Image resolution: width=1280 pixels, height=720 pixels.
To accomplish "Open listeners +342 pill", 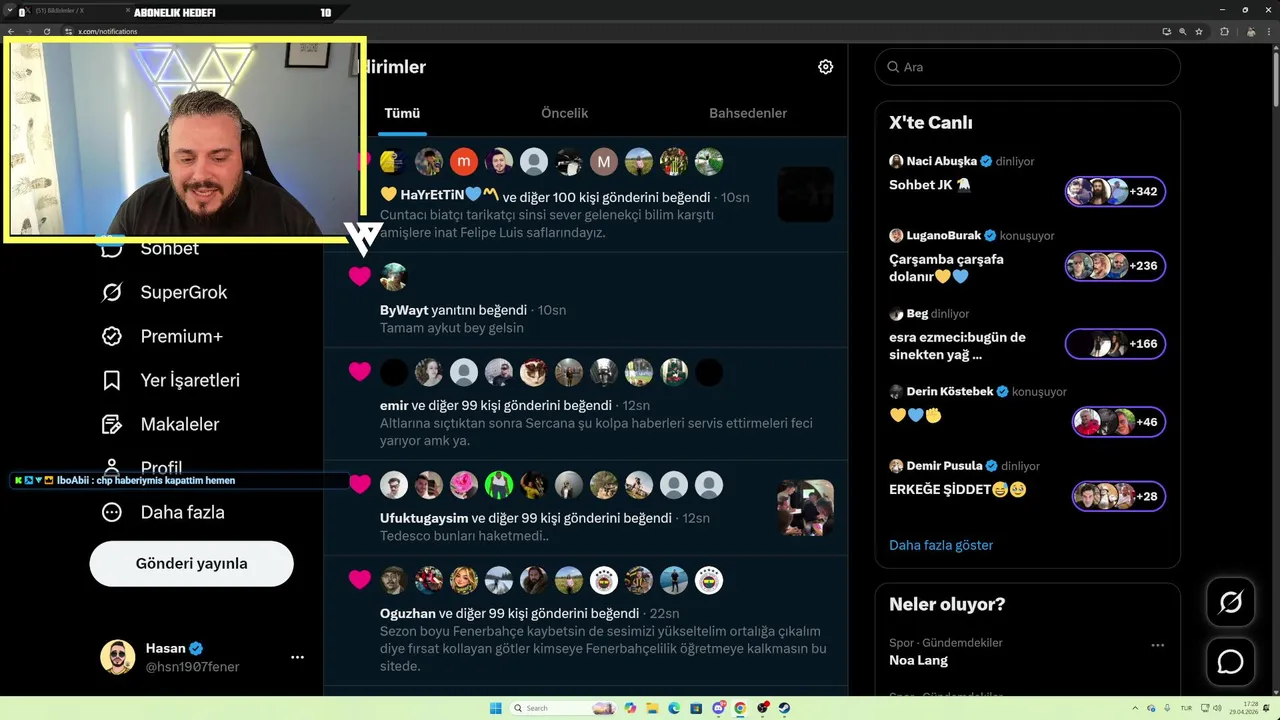I will point(1115,191).
